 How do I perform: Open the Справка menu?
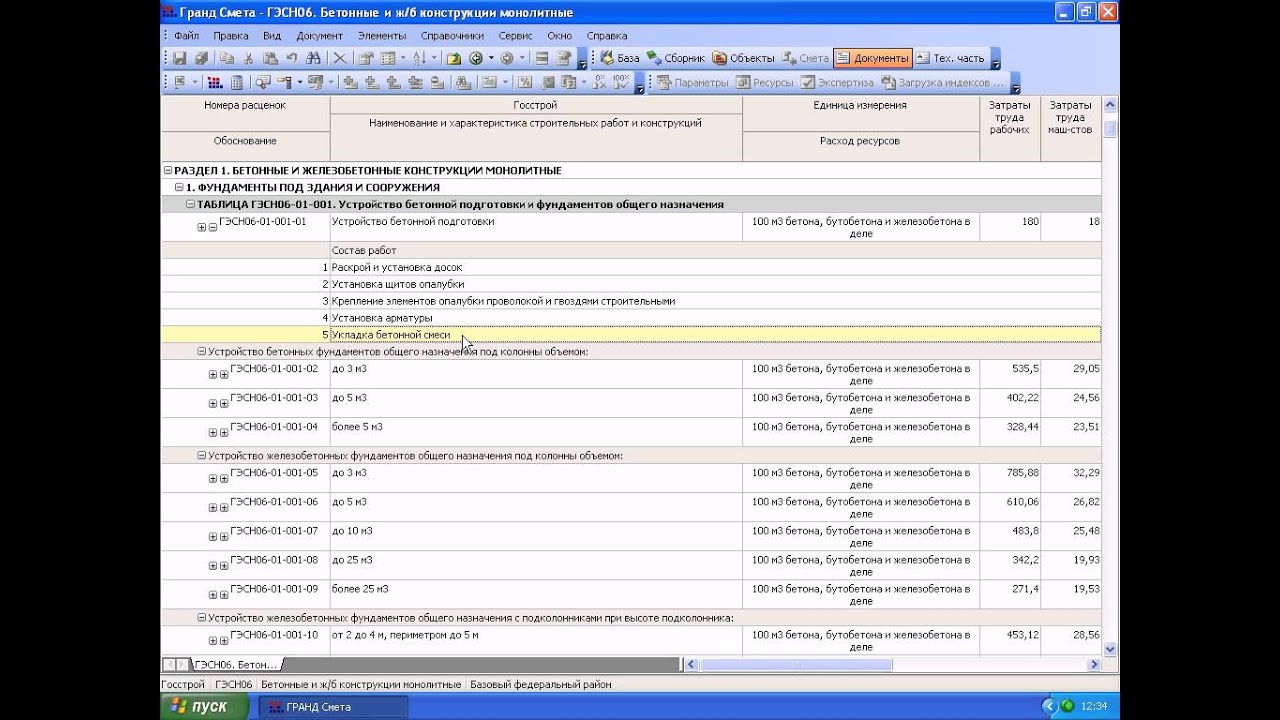click(607, 35)
